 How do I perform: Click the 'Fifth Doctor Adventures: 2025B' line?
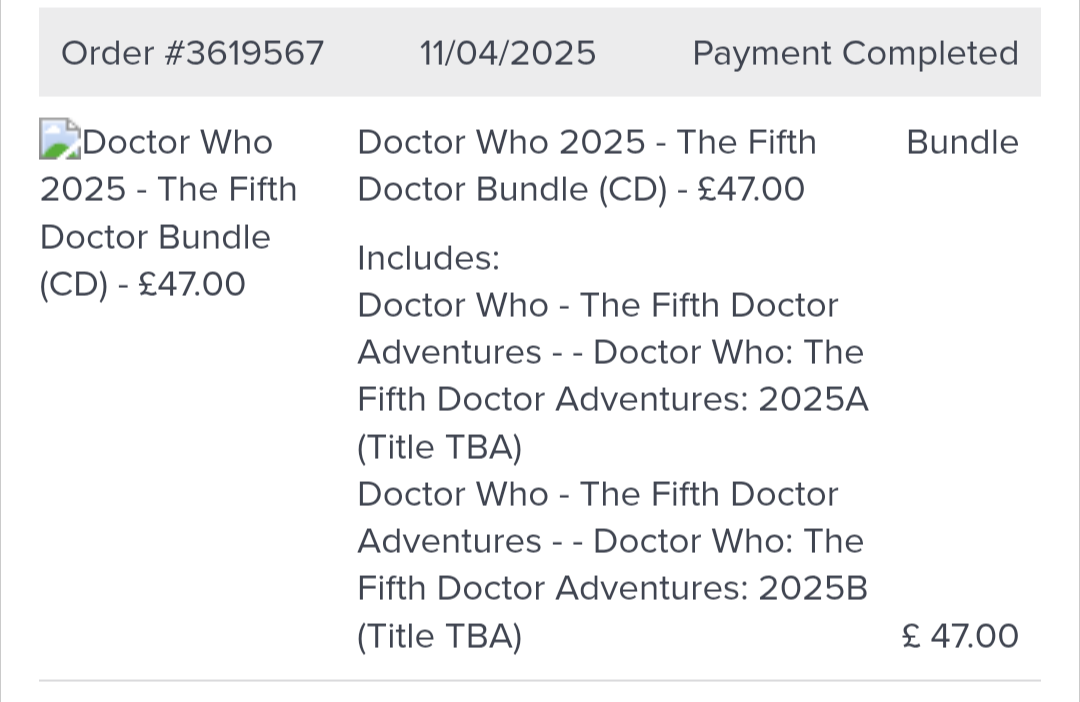click(612, 588)
